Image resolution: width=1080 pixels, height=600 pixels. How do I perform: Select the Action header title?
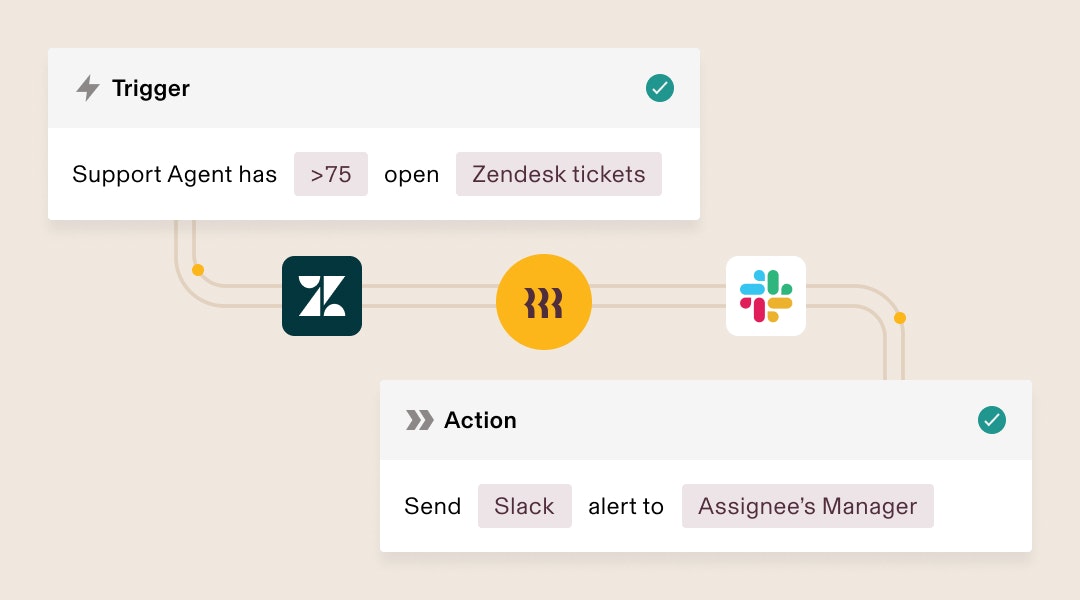pyautogui.click(x=480, y=420)
